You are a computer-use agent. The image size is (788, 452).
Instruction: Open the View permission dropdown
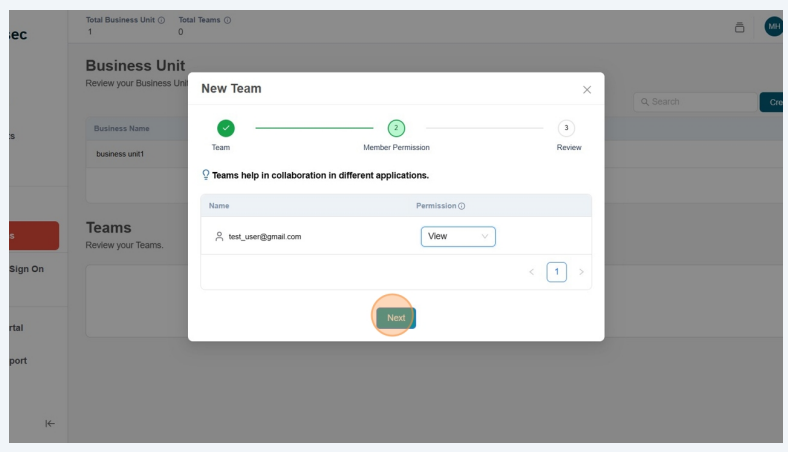tap(458, 237)
